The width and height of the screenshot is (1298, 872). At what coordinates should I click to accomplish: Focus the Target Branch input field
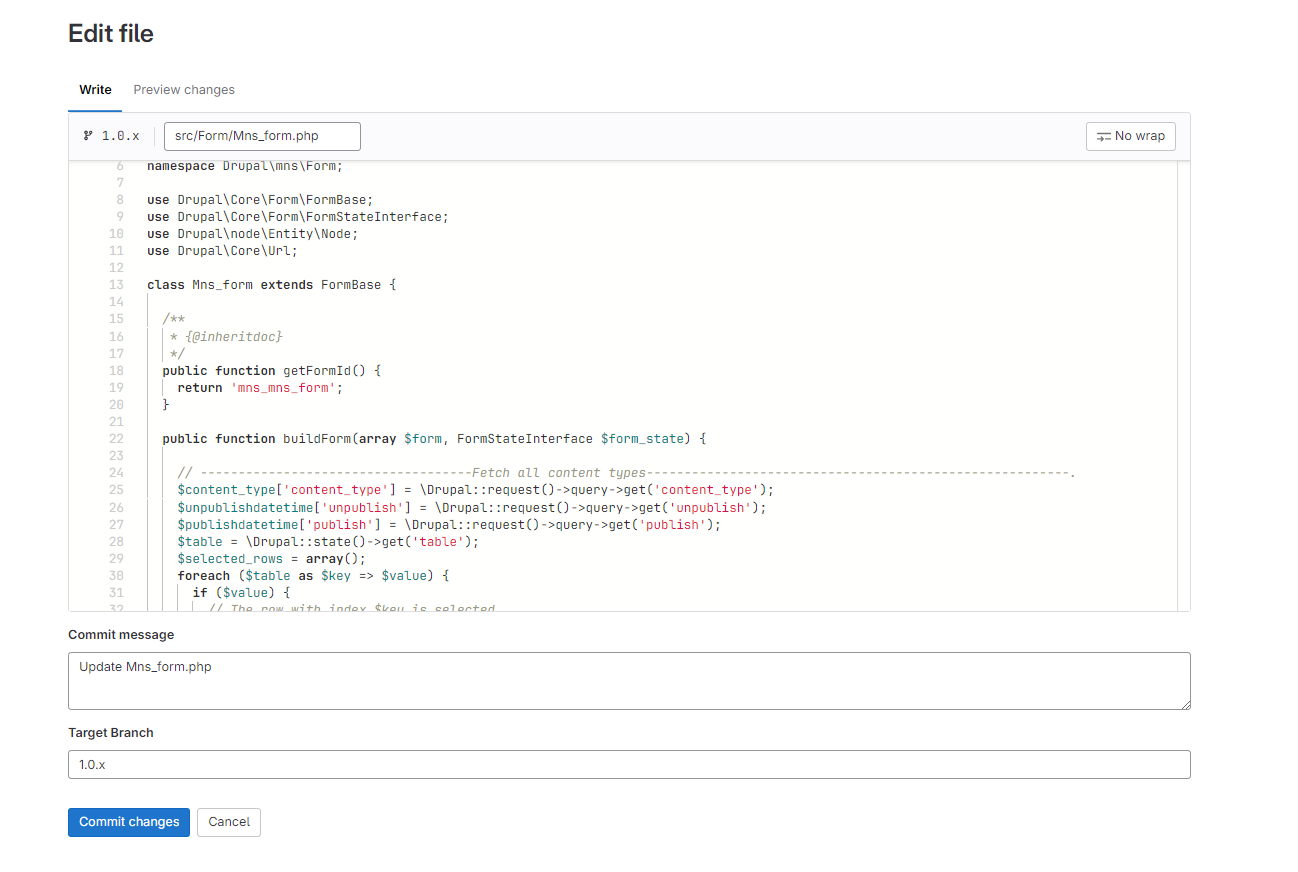[x=628, y=764]
